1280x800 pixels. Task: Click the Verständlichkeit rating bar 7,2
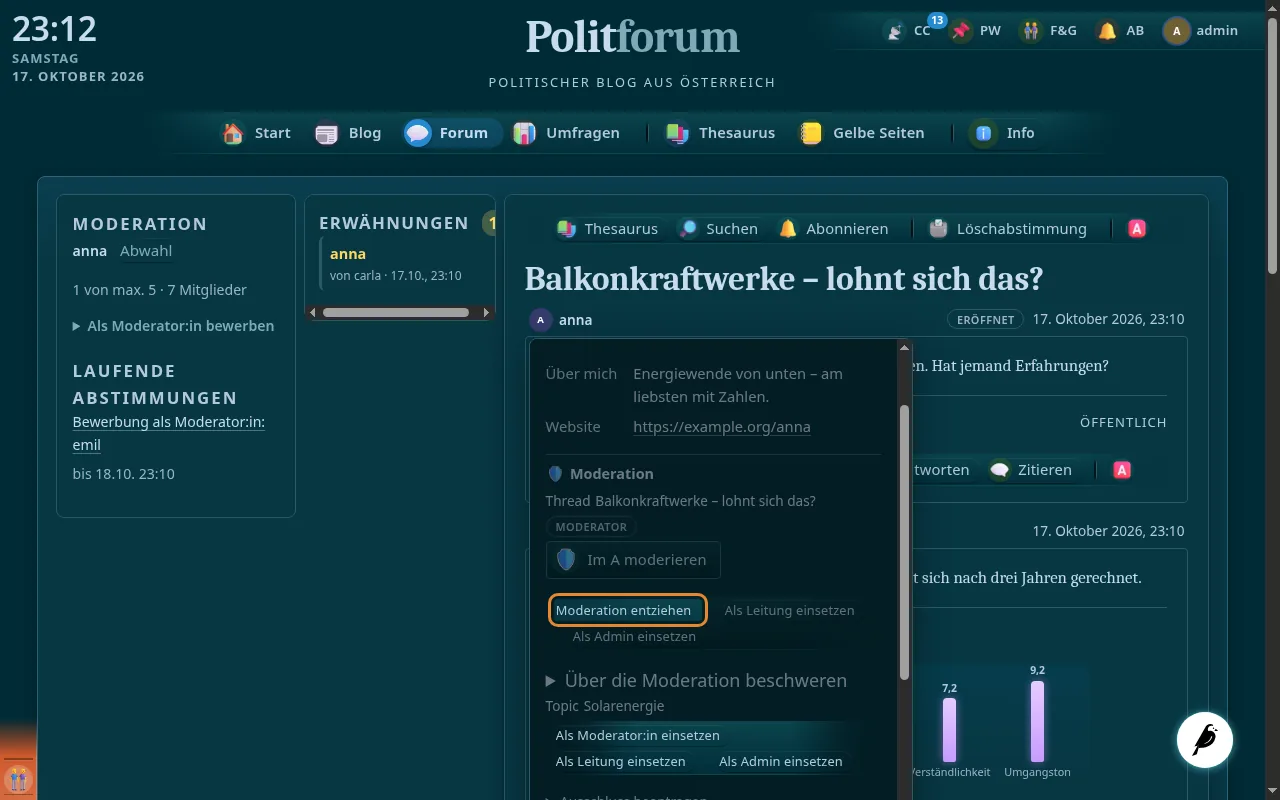coord(949,730)
